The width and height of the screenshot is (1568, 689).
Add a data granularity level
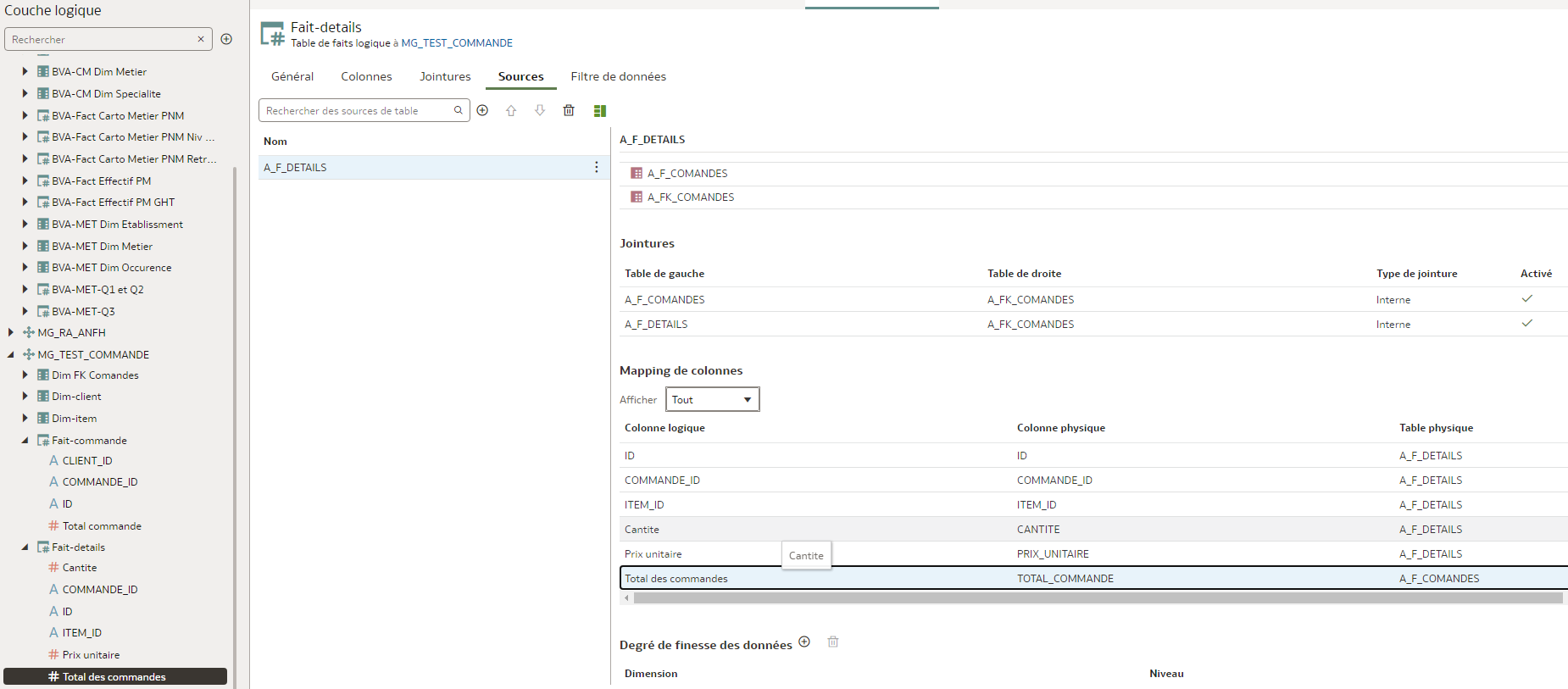[x=804, y=642]
